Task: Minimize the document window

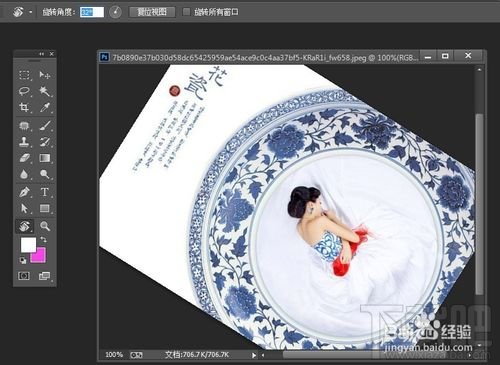Action: coord(428,56)
